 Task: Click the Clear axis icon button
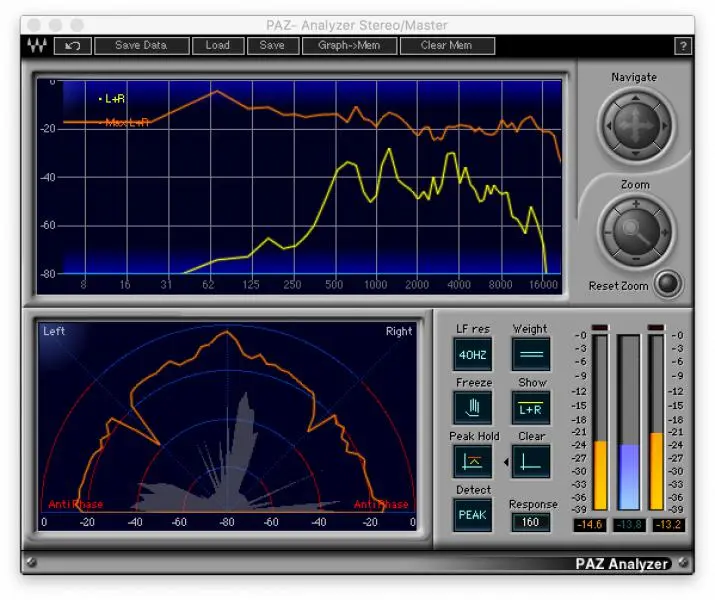click(531, 461)
